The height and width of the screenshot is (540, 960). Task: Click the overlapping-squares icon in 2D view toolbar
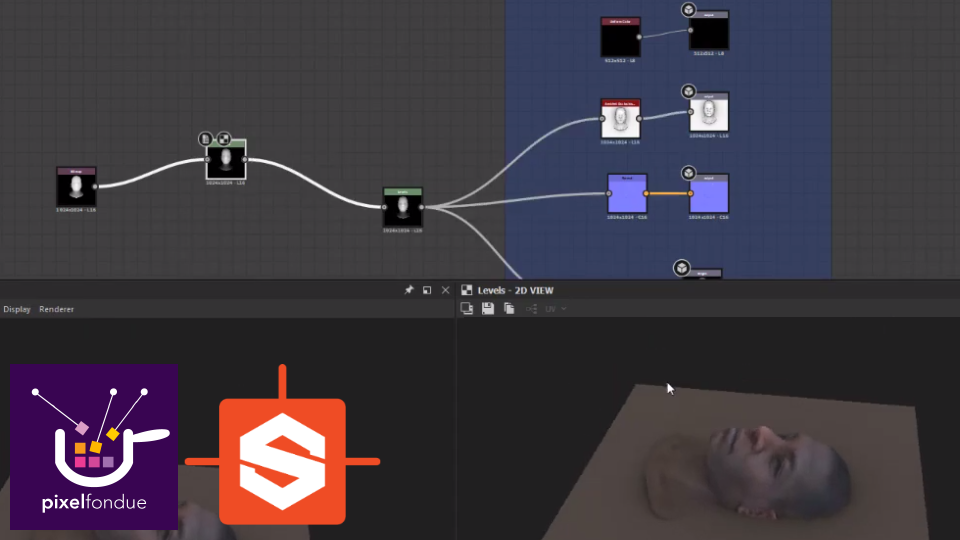pyautogui.click(x=467, y=309)
